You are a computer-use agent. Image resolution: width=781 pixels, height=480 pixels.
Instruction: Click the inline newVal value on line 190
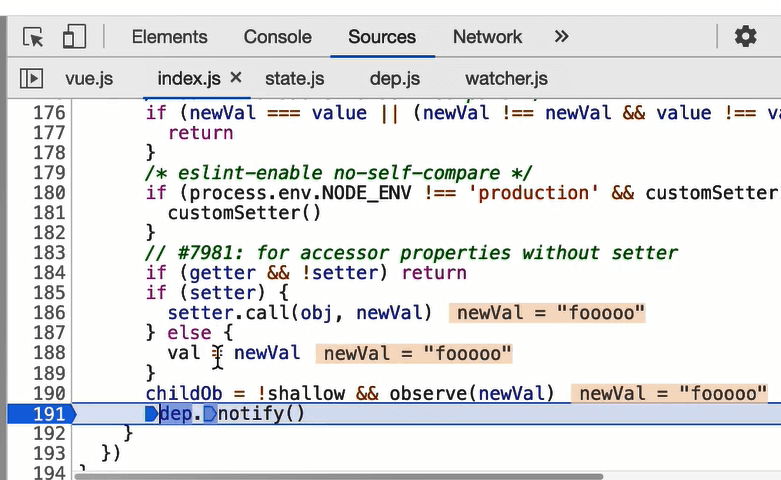pos(669,394)
